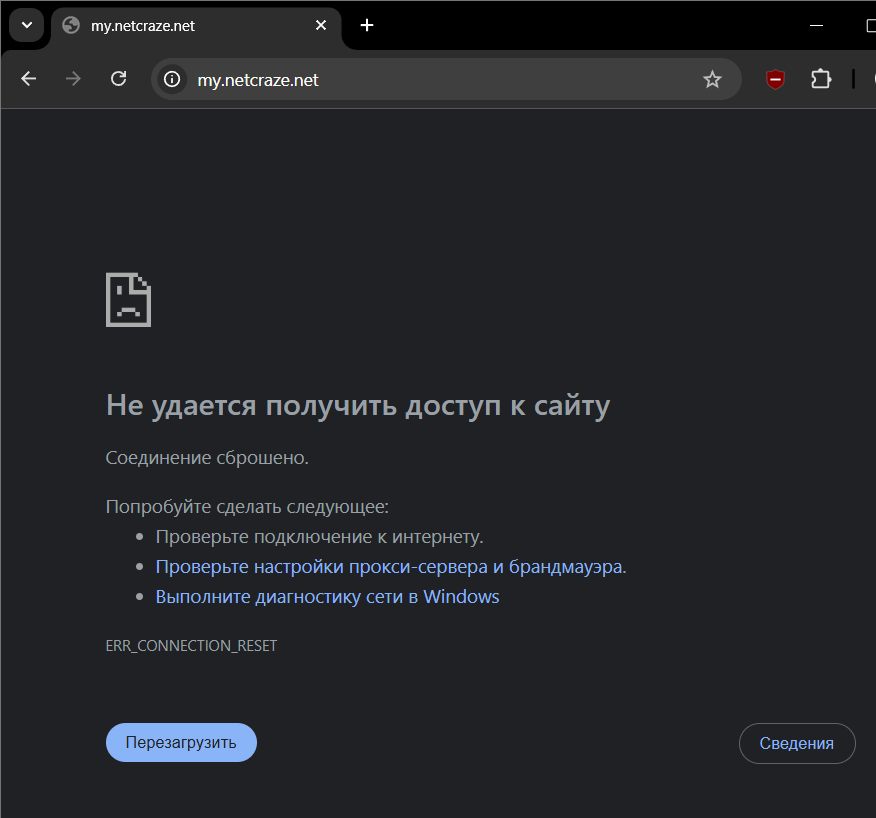Click the sad page error icon
Viewport: 876px width, 818px height.
(x=128, y=298)
